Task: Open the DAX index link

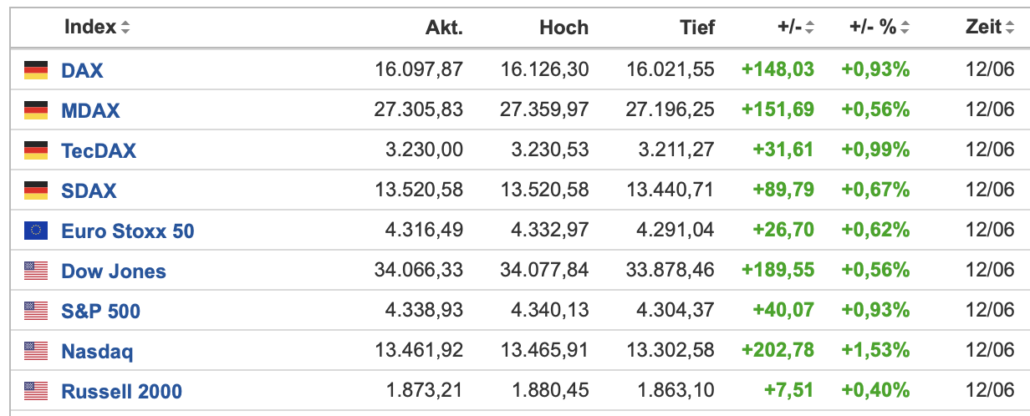Action: [82, 70]
